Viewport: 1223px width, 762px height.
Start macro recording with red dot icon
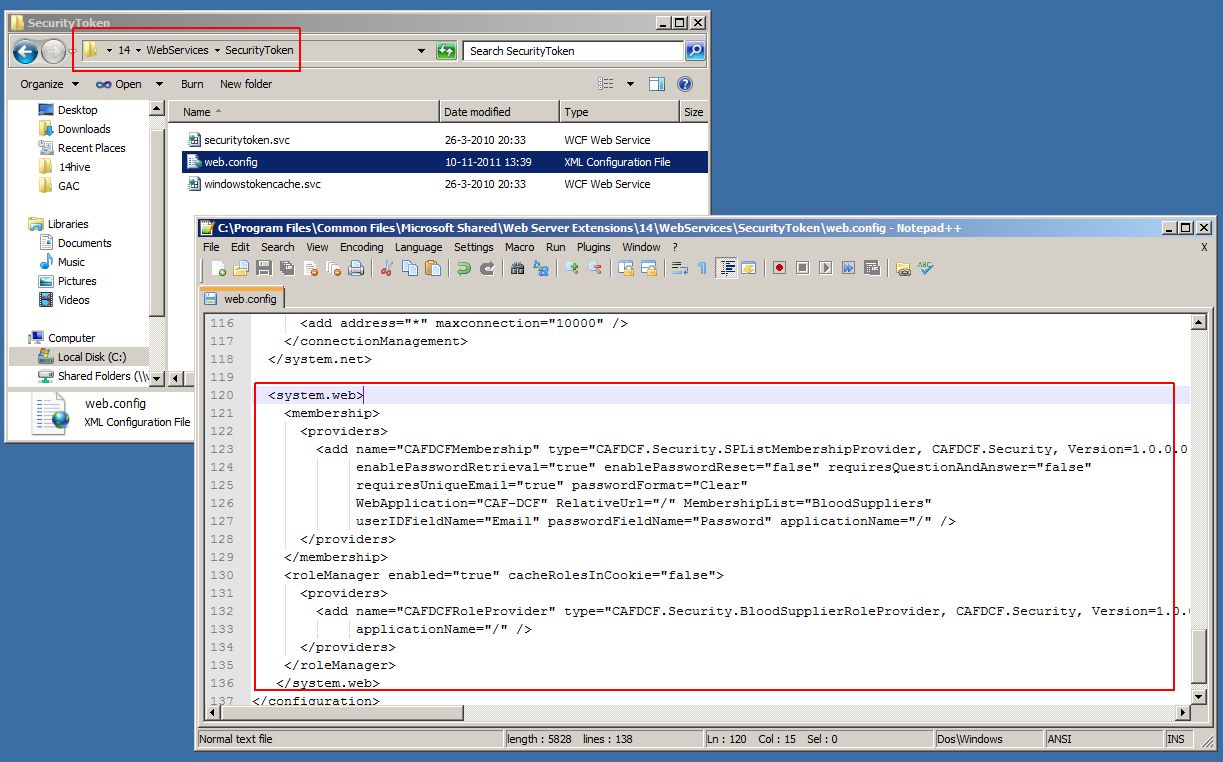point(779,268)
